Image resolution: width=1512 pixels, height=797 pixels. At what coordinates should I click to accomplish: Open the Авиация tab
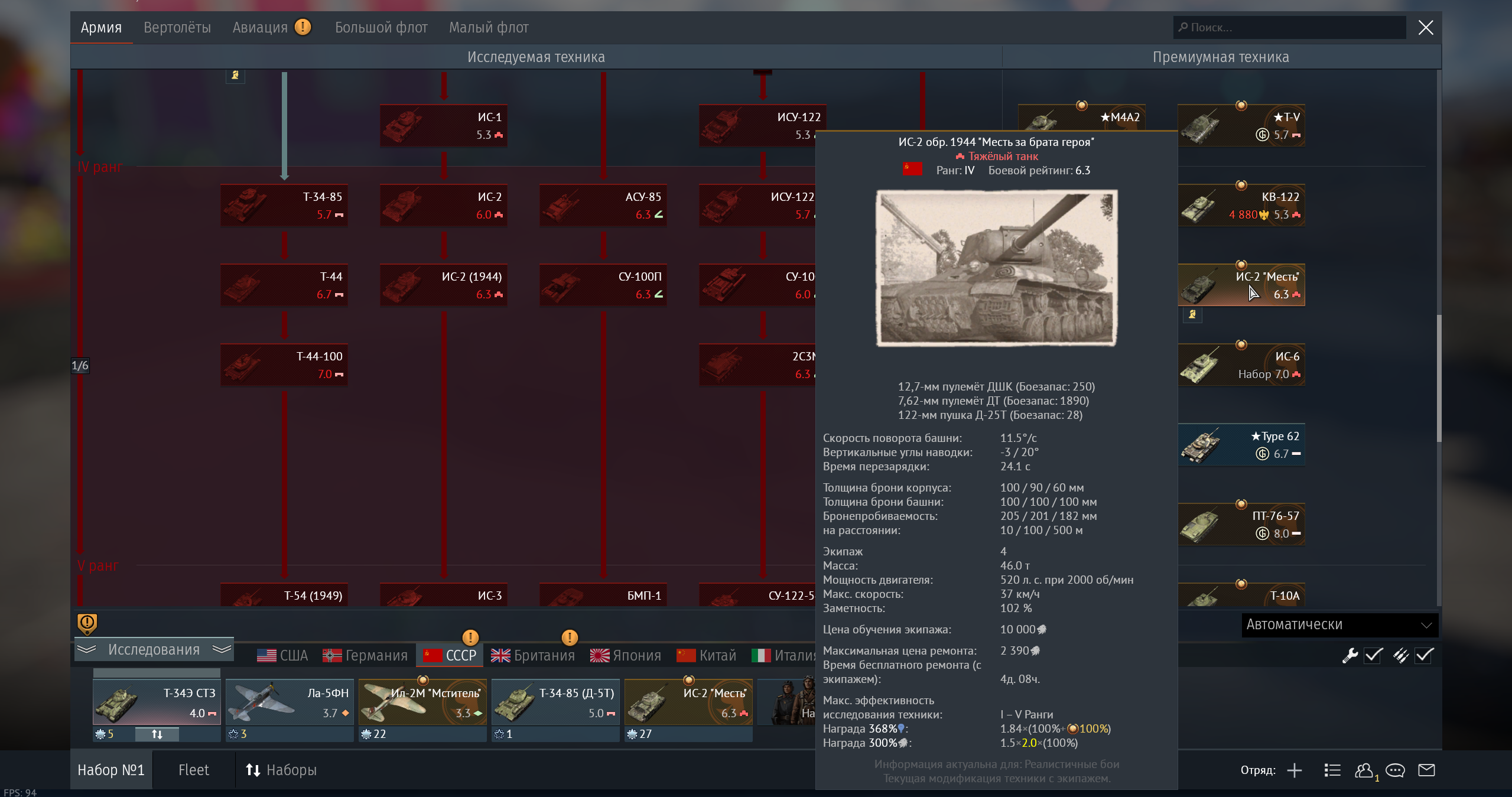point(260,28)
